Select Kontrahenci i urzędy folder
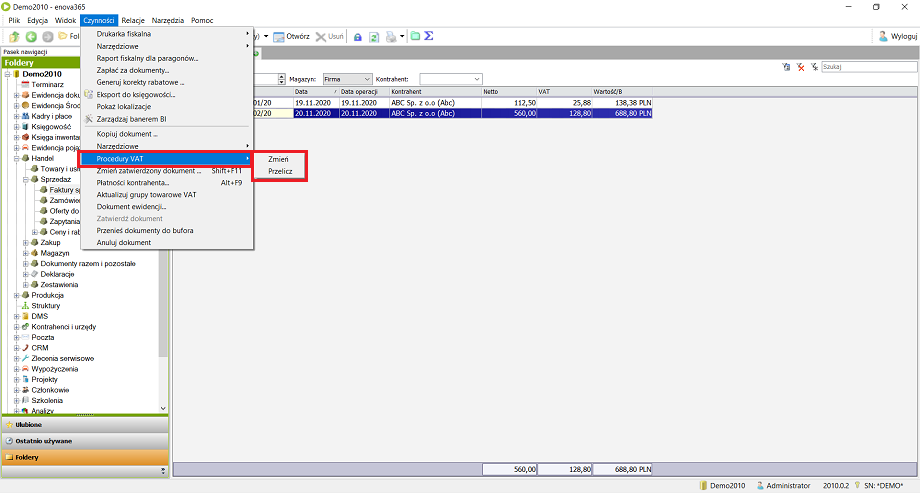The height and width of the screenshot is (493, 920). click(x=63, y=327)
